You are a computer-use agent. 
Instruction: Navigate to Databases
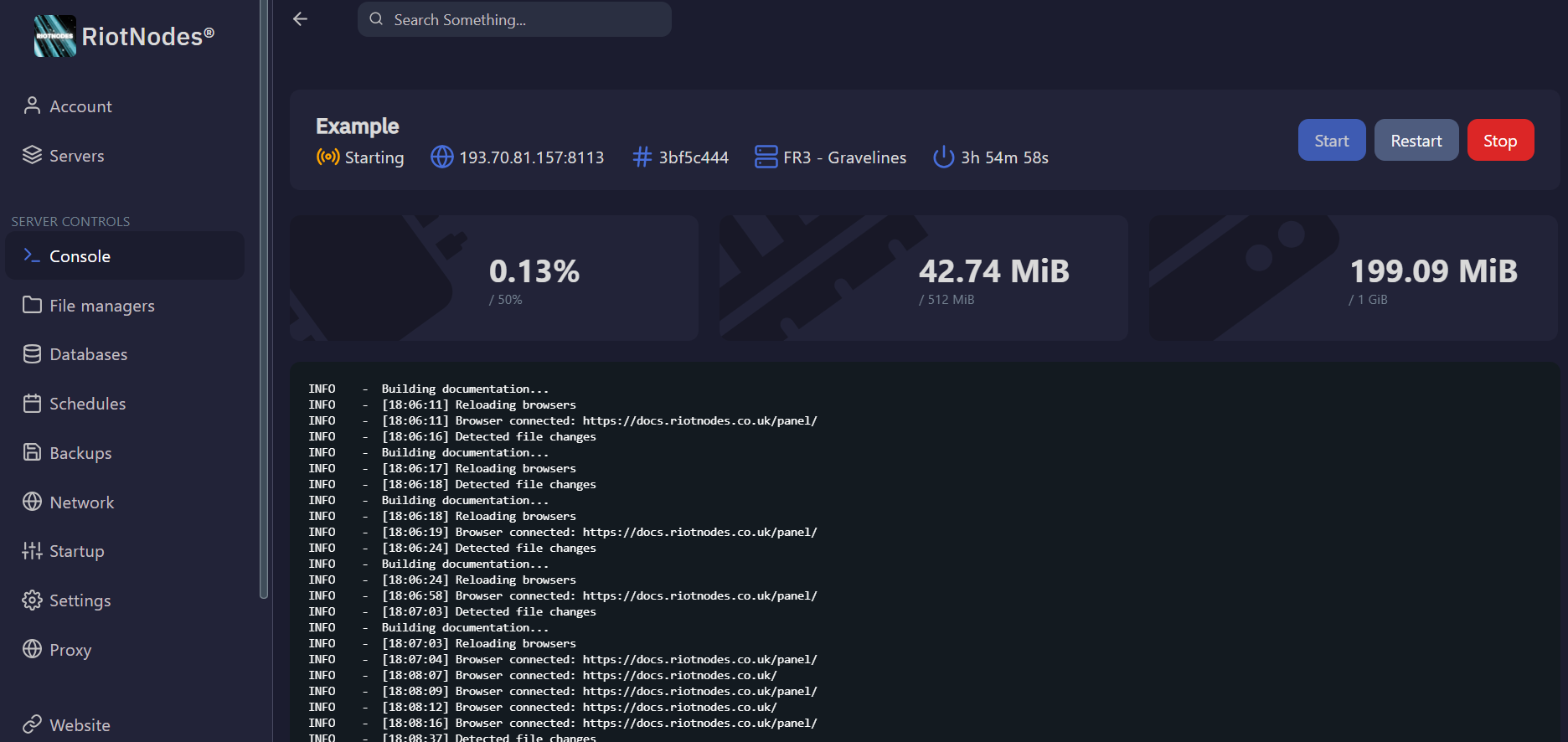88,354
